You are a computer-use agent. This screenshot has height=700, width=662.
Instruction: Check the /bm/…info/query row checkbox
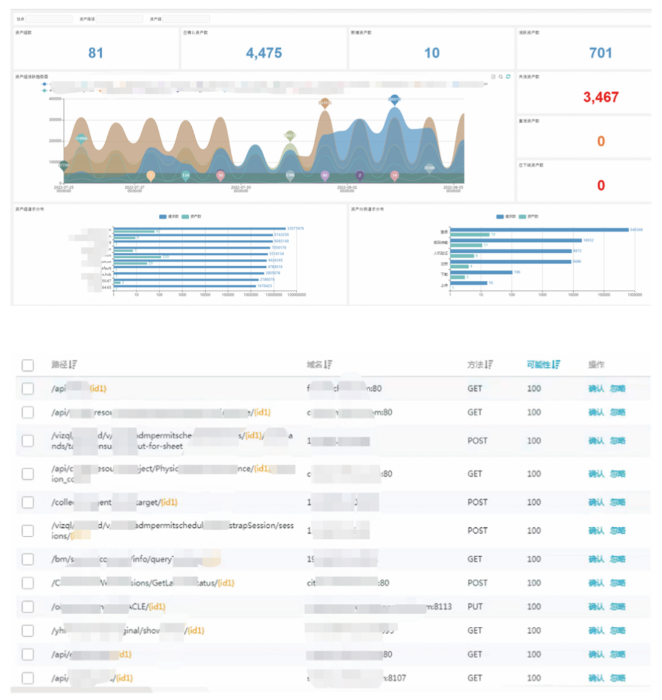[28, 559]
